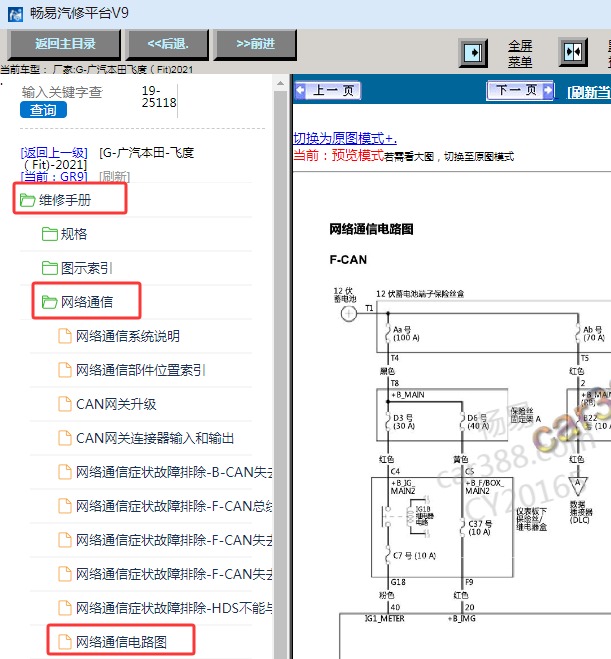Expand the 规格 folder
Viewport: 611px width, 659px height.
click(74, 234)
